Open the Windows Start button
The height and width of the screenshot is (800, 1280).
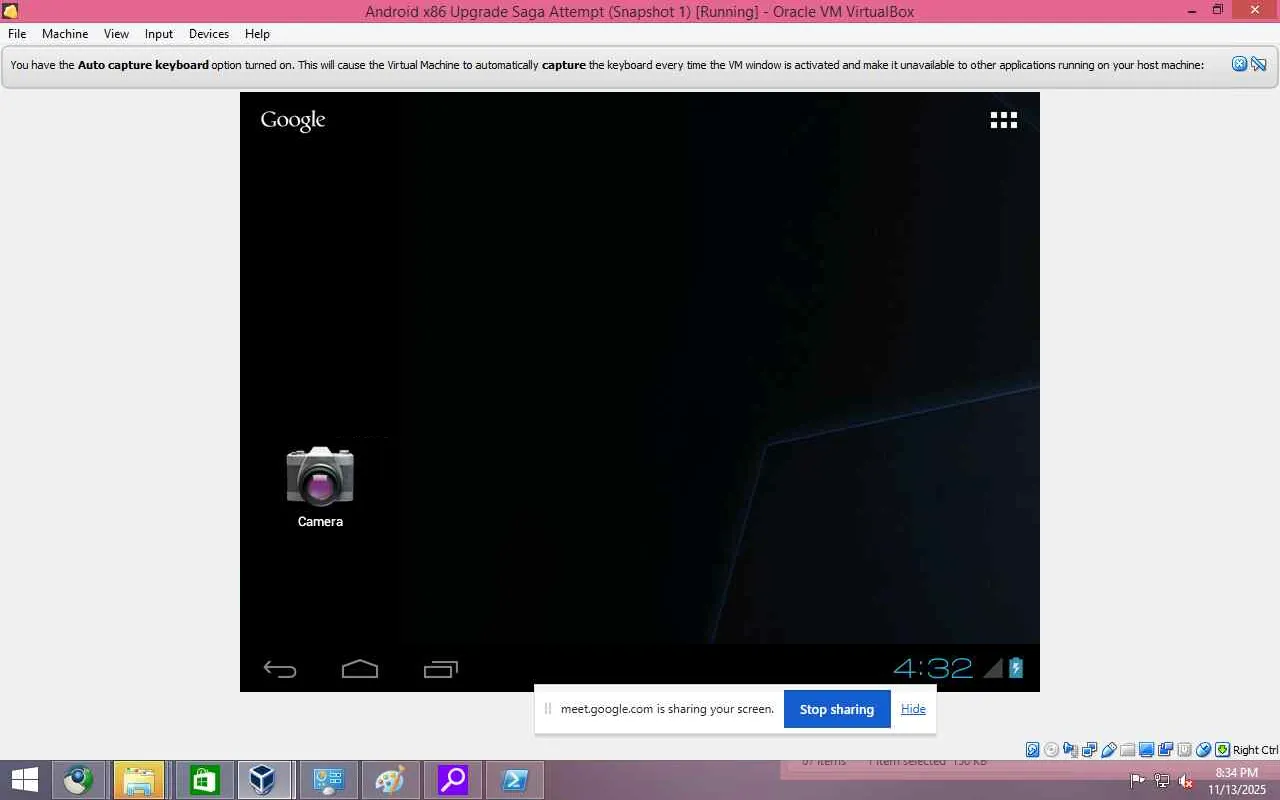[x=24, y=780]
